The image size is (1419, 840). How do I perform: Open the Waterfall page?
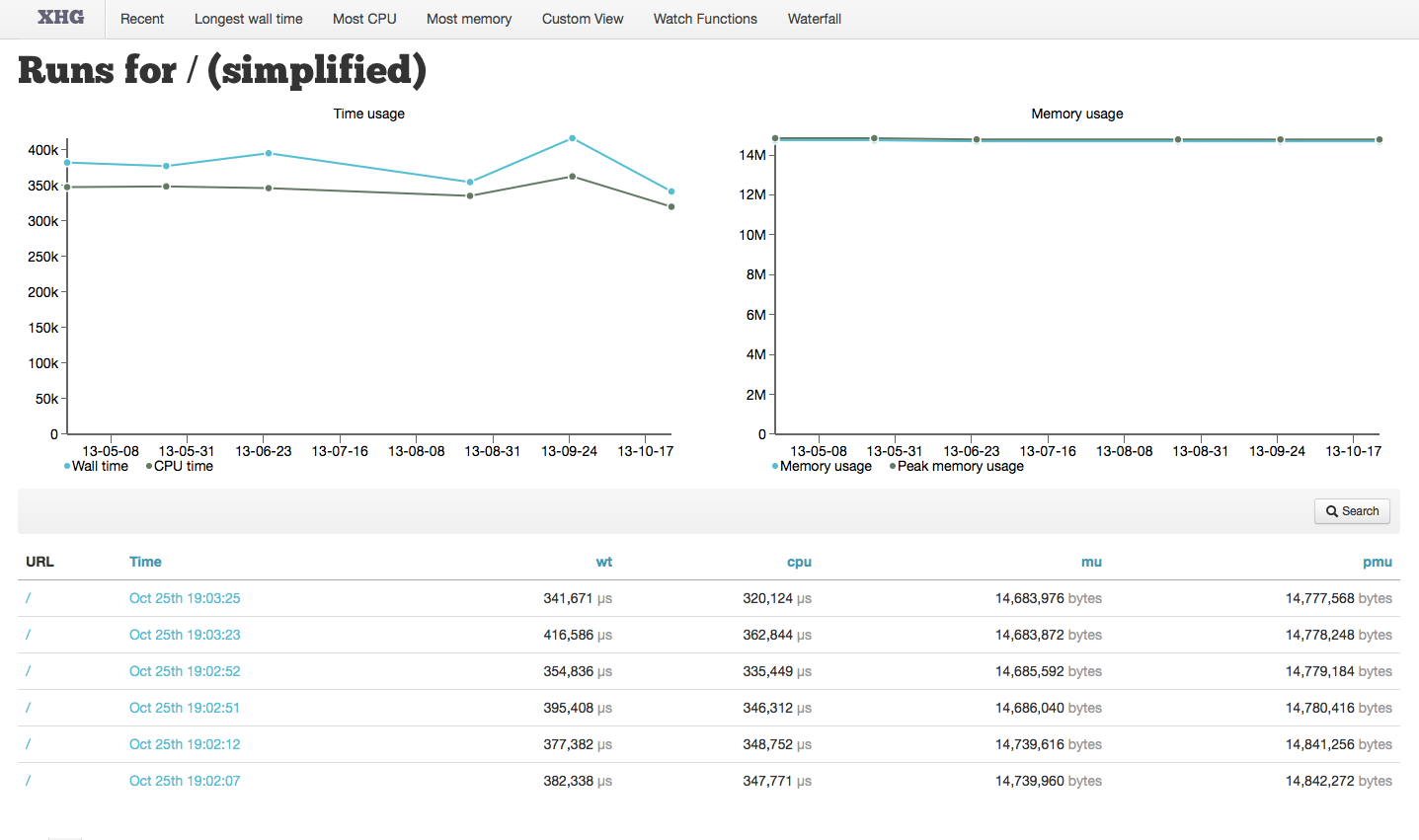[815, 19]
